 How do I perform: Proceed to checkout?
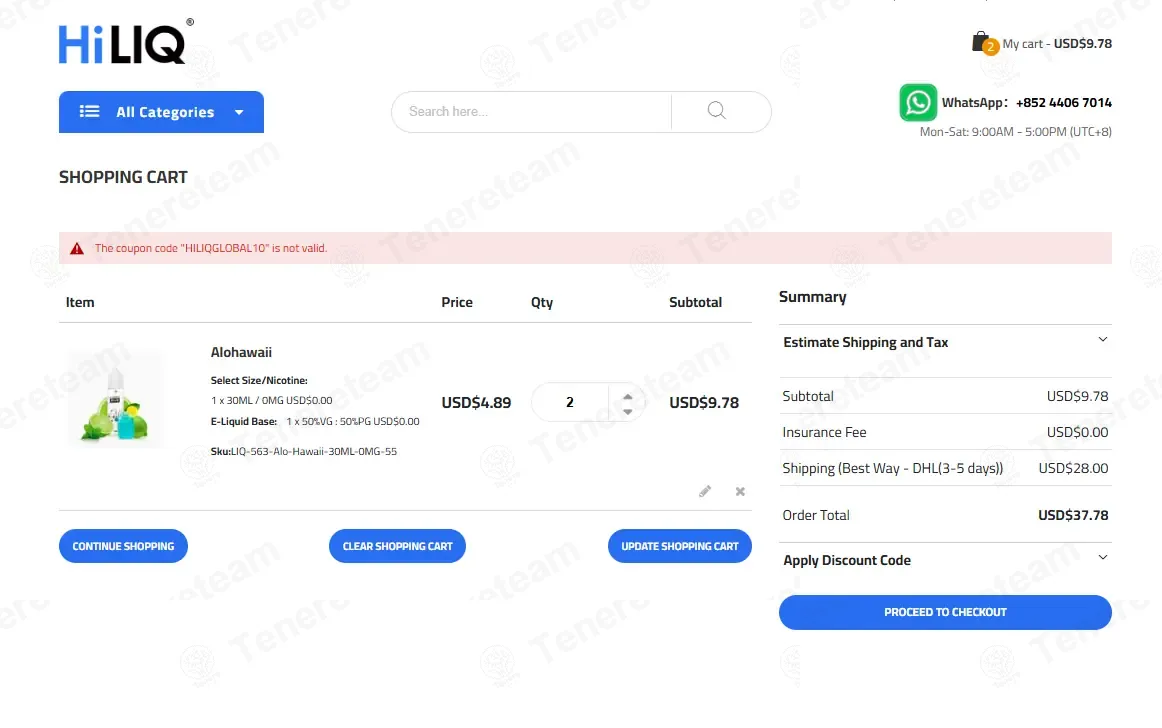click(x=945, y=612)
